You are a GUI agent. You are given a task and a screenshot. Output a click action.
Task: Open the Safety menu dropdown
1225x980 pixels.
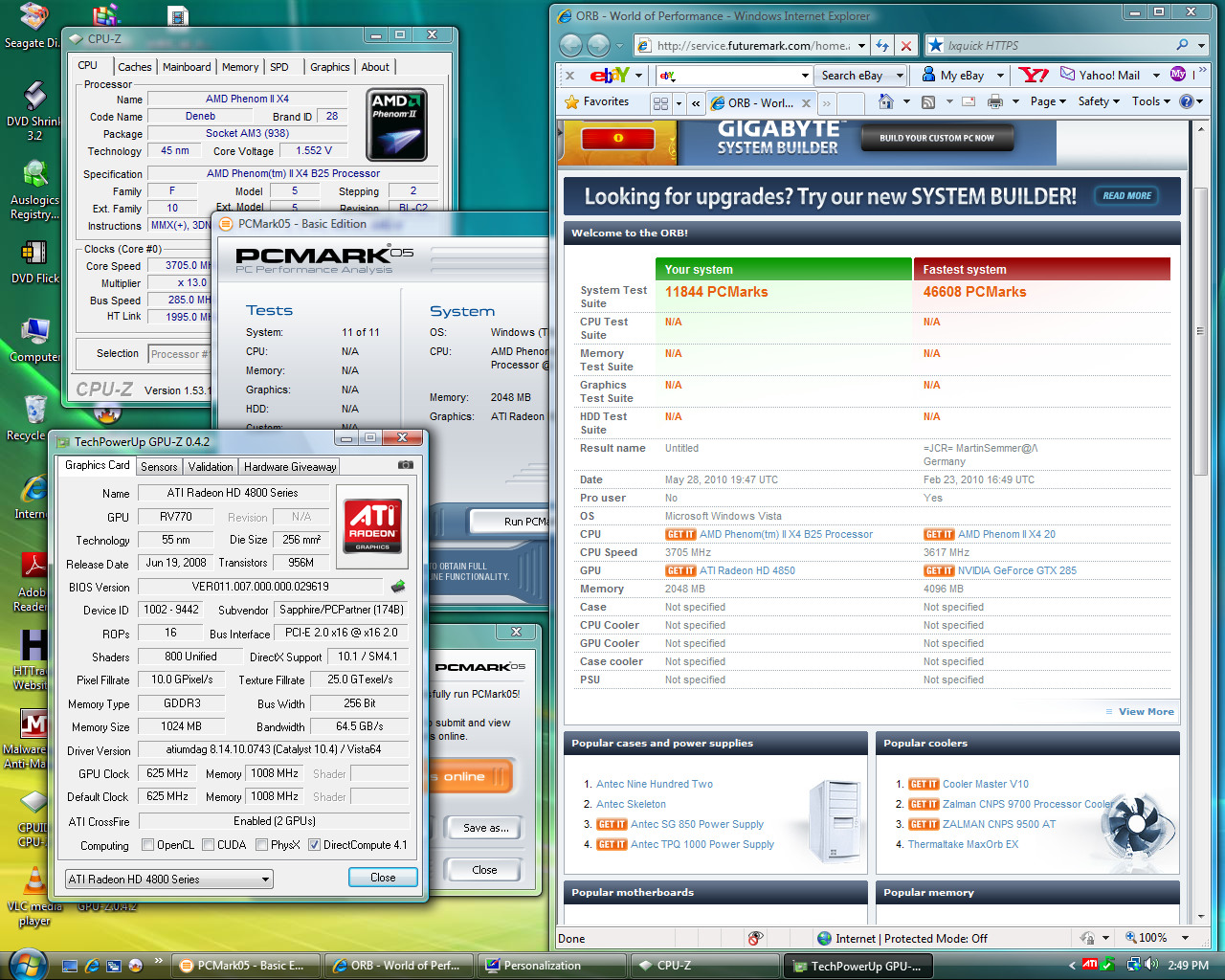[x=1099, y=101]
